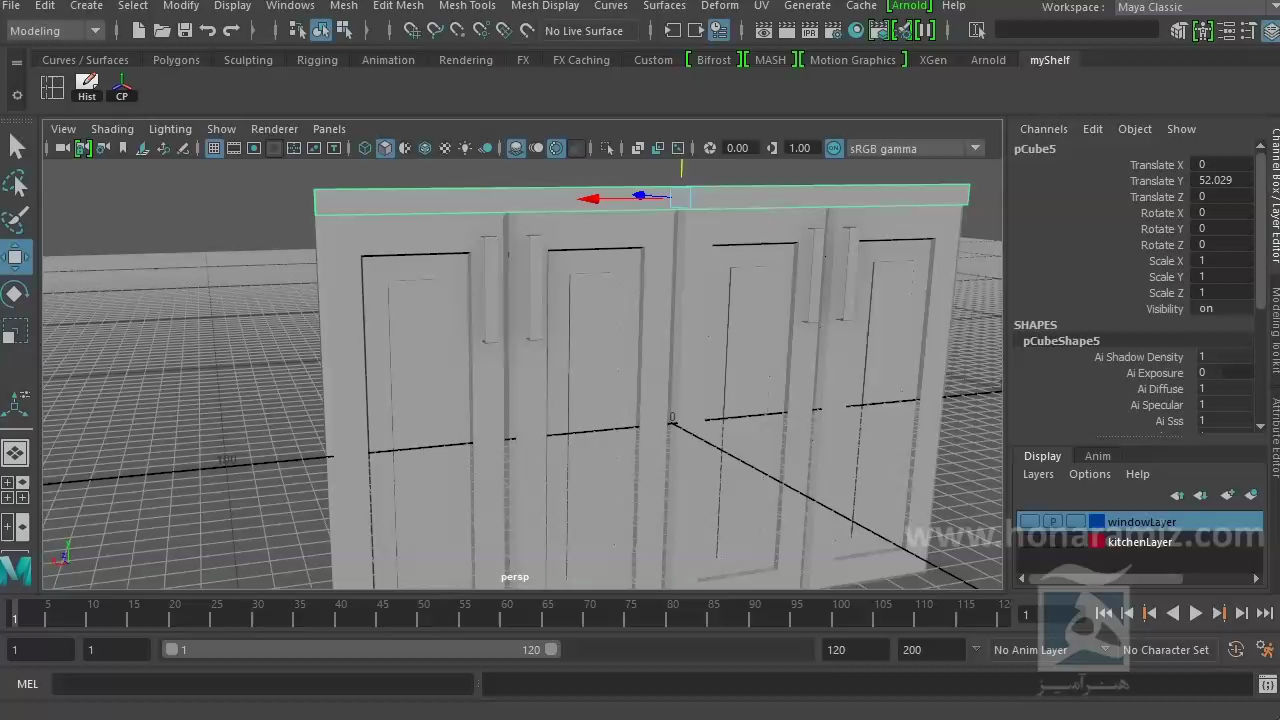Activate the Rotate tool
This screenshot has width=1280, height=720.
(16, 294)
